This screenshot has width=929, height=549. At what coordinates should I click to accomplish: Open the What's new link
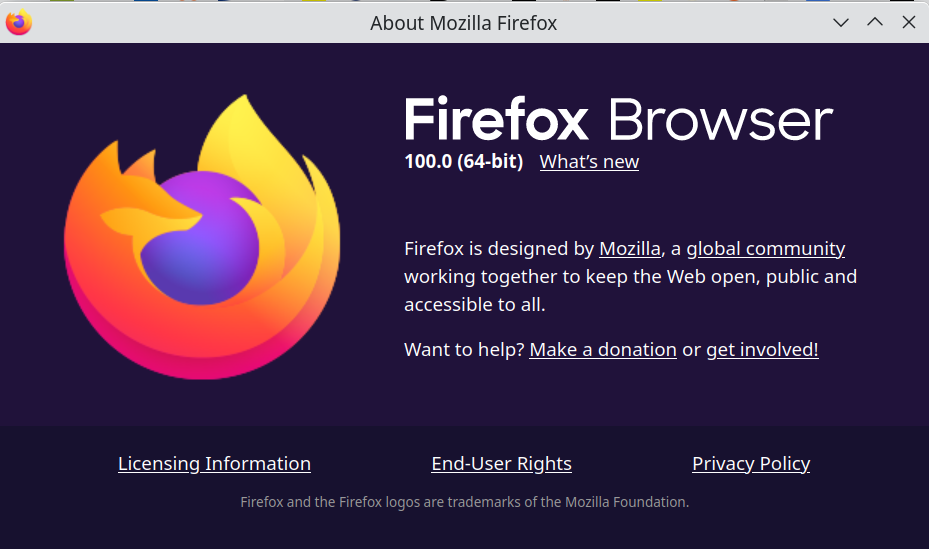coord(589,162)
